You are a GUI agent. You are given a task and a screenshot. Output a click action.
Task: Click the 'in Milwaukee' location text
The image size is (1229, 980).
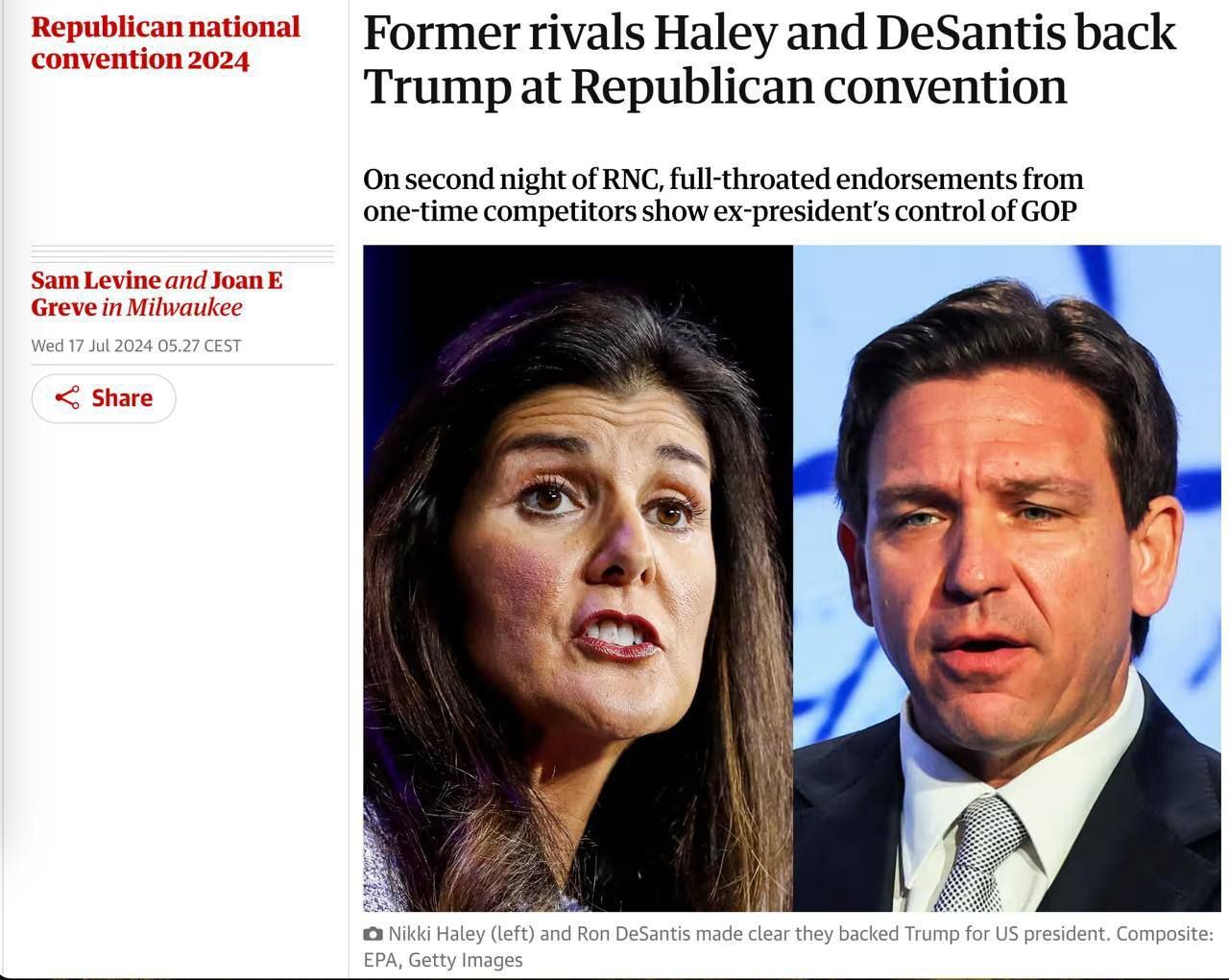click(171, 308)
